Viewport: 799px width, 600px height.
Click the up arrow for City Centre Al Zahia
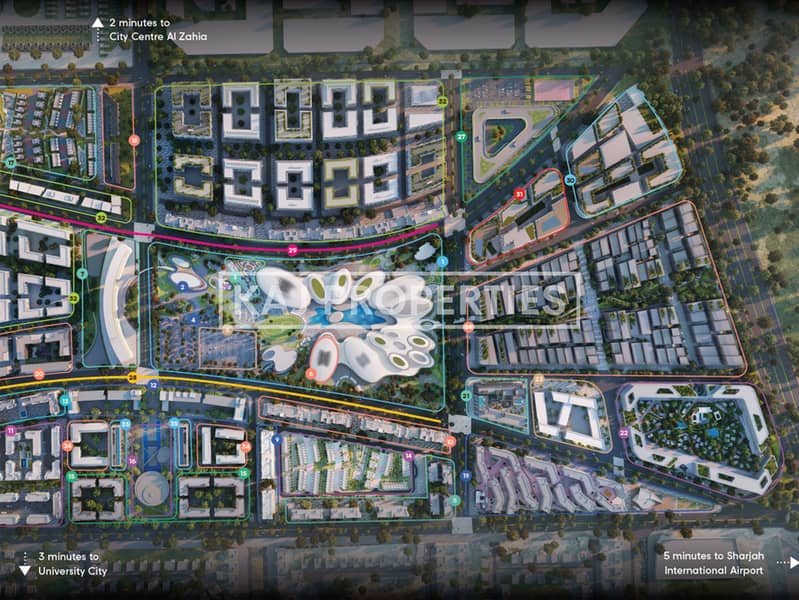[98, 22]
